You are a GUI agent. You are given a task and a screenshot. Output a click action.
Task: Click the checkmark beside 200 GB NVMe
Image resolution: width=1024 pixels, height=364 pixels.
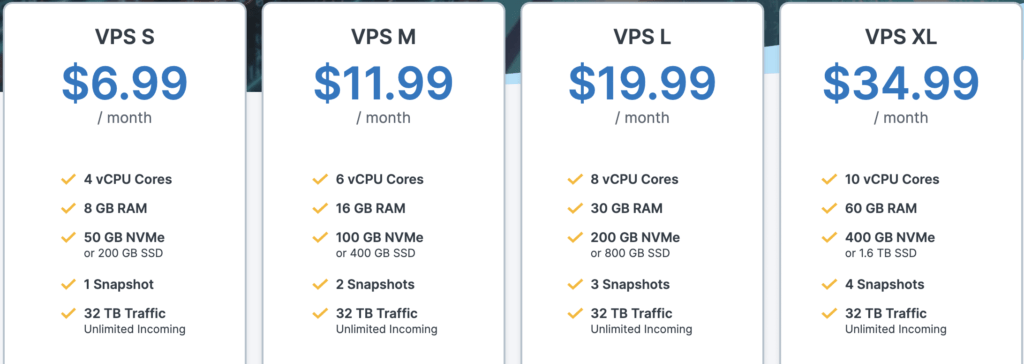[575, 237]
